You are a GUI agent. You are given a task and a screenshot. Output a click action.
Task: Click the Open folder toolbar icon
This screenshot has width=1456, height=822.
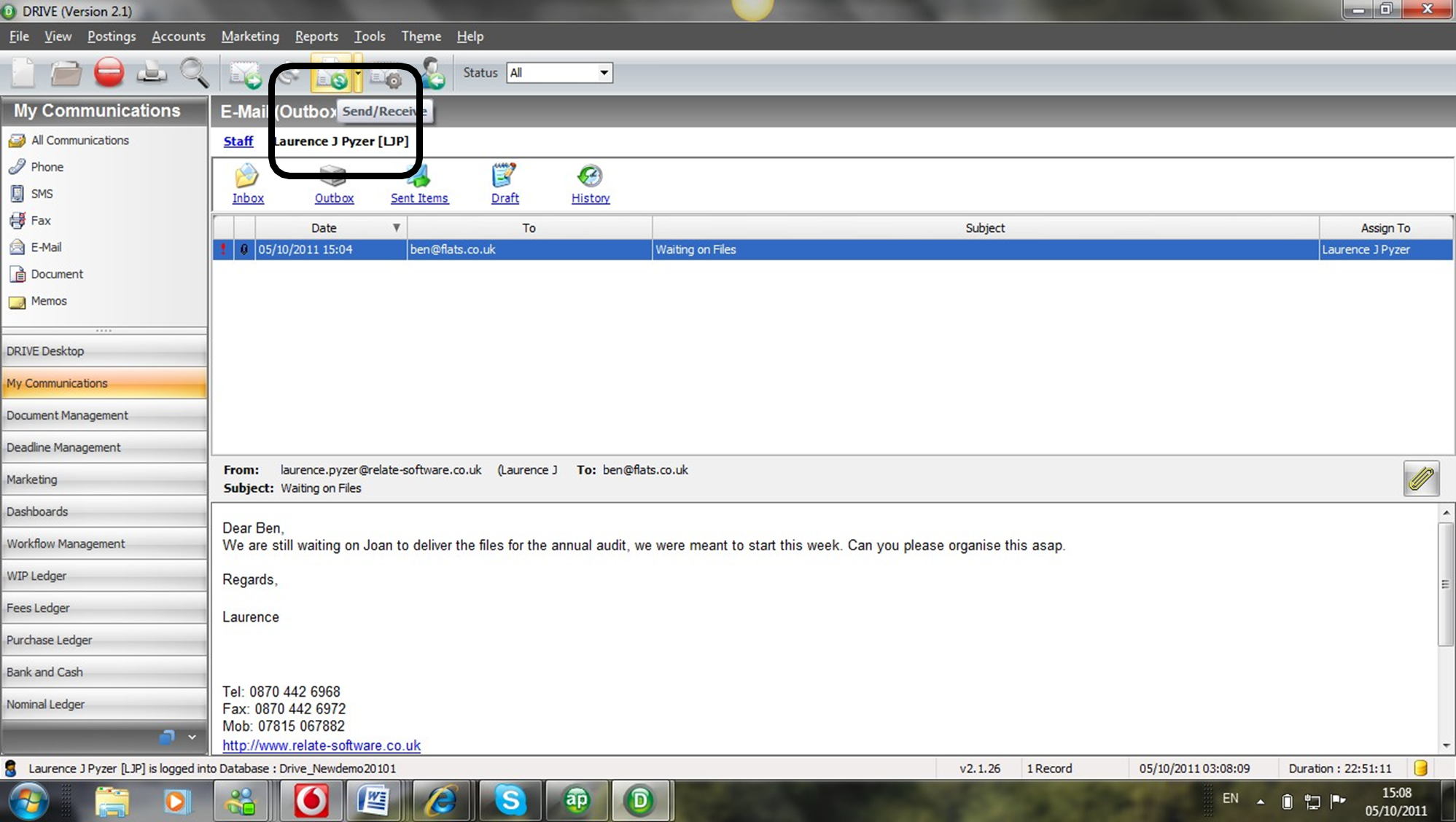click(66, 73)
